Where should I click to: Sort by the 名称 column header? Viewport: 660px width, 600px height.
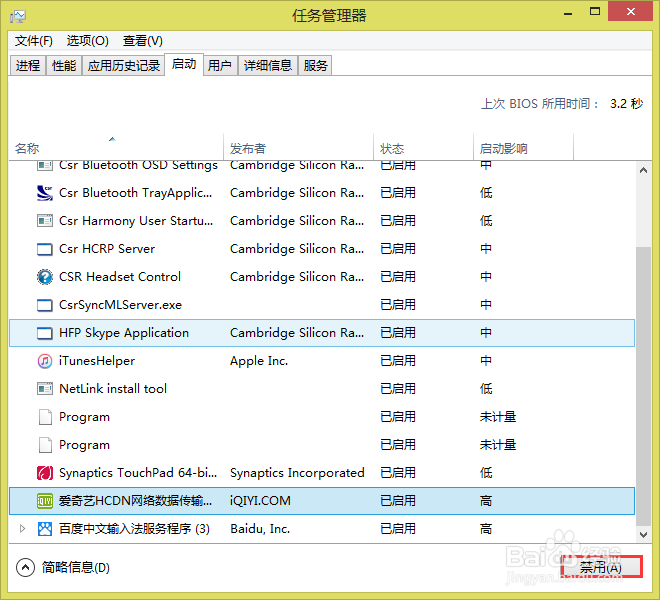click(116, 148)
